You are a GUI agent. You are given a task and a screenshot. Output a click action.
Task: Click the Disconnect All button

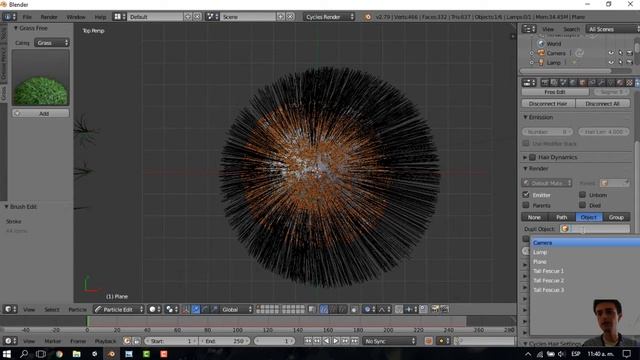(602, 104)
